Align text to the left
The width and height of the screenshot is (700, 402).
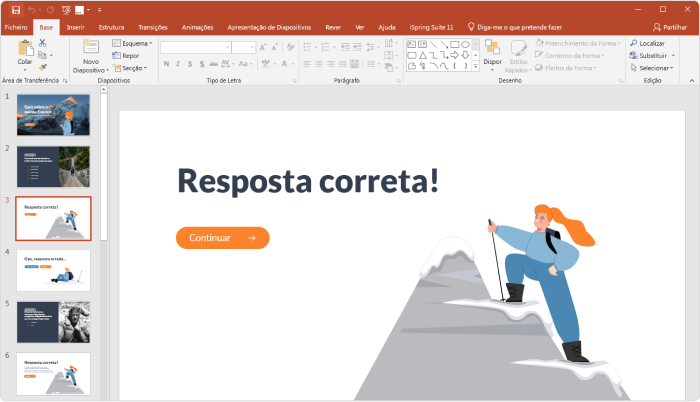tap(307, 64)
